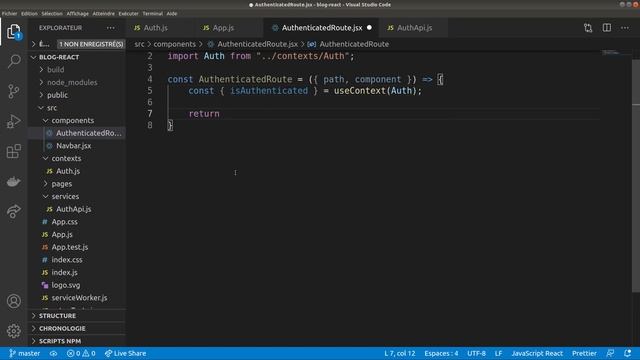Collapse the services folder
The image size is (640, 360).
77,196
